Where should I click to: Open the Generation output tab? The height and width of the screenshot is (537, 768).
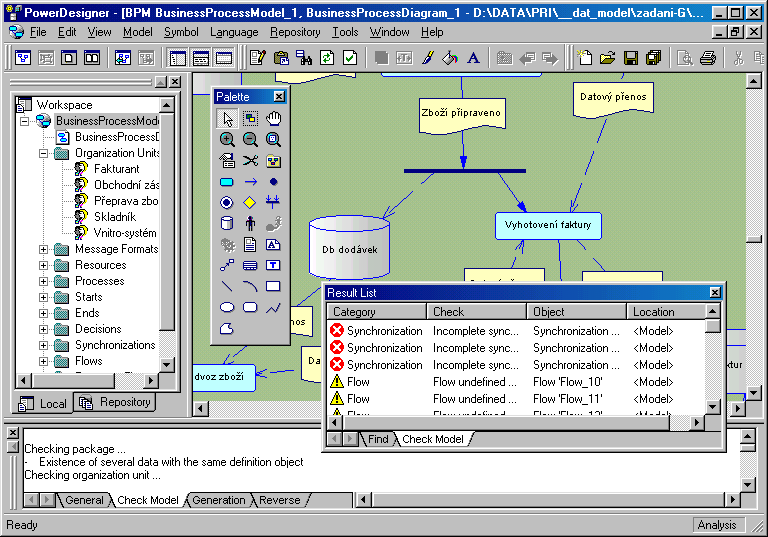218,500
